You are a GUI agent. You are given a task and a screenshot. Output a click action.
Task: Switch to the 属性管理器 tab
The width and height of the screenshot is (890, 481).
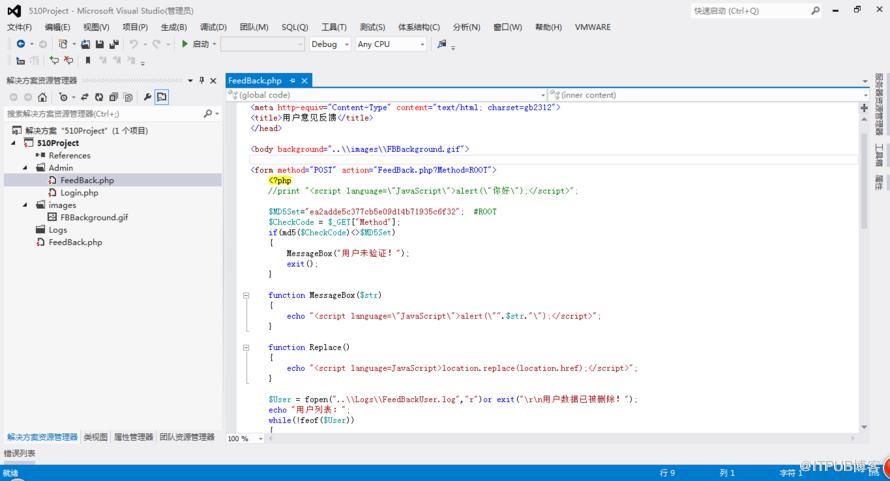(133, 437)
